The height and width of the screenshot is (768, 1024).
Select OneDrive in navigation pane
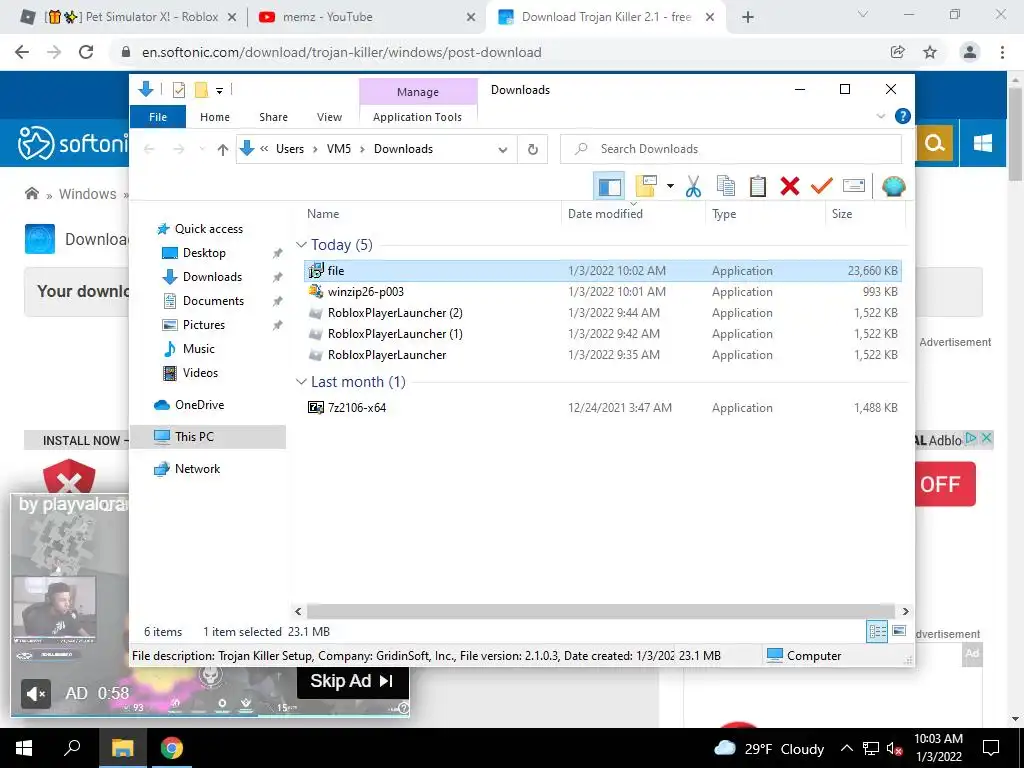pyautogui.click(x=199, y=405)
